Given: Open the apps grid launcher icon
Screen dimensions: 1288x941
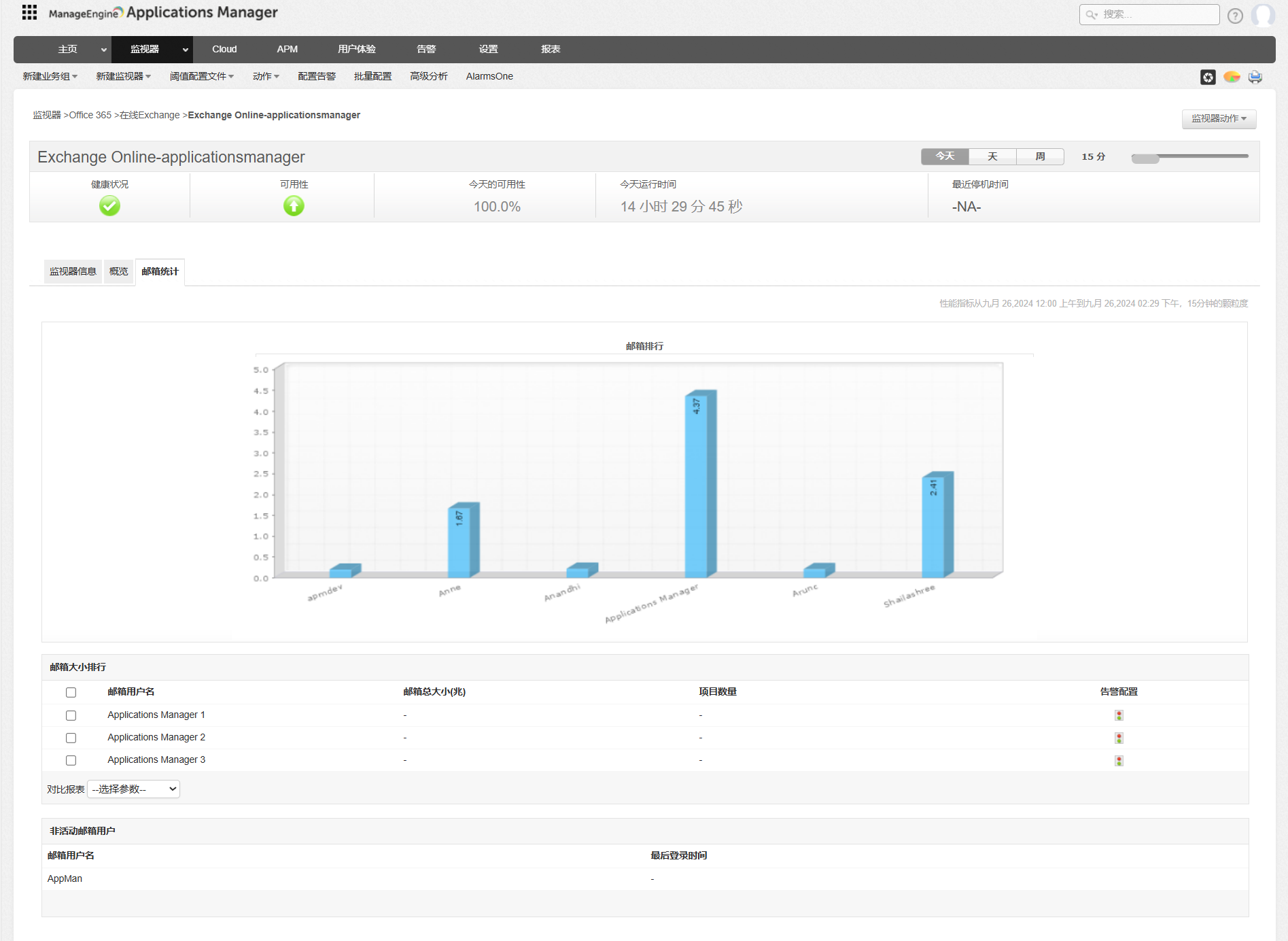Looking at the screenshot, I should coord(29,12).
